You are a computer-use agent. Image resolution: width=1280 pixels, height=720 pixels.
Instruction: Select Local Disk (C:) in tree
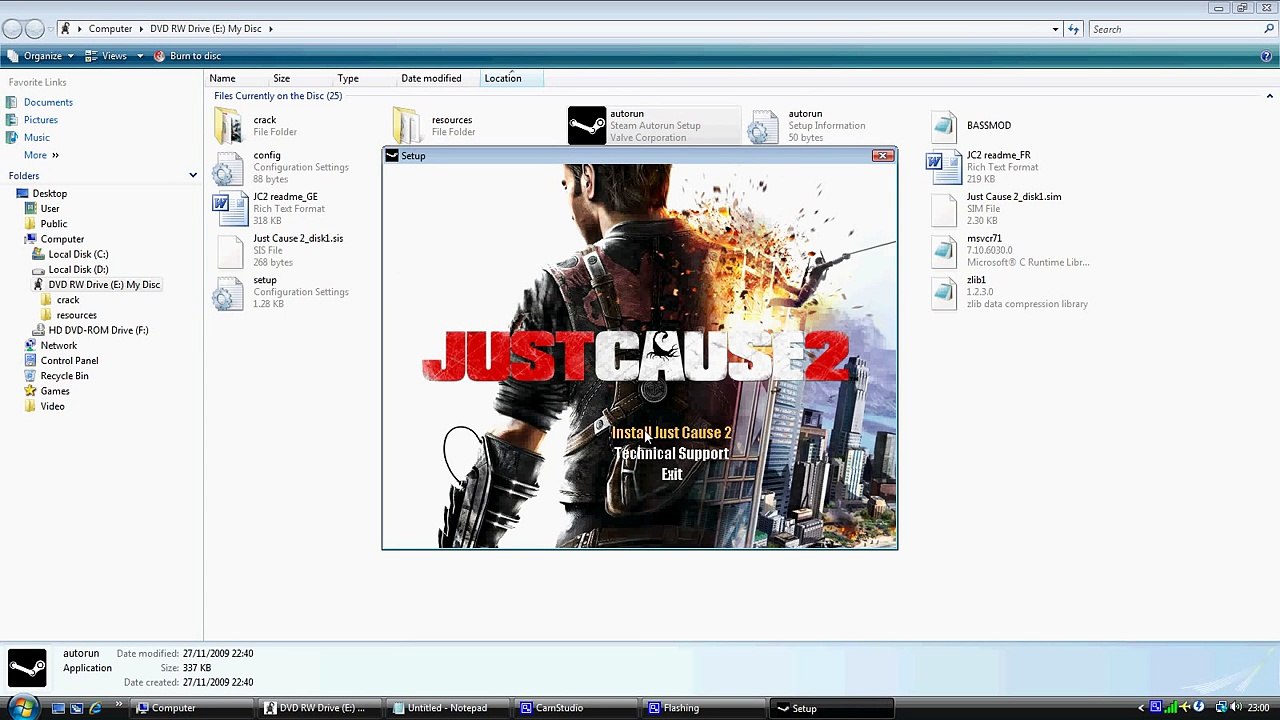[x=78, y=254]
